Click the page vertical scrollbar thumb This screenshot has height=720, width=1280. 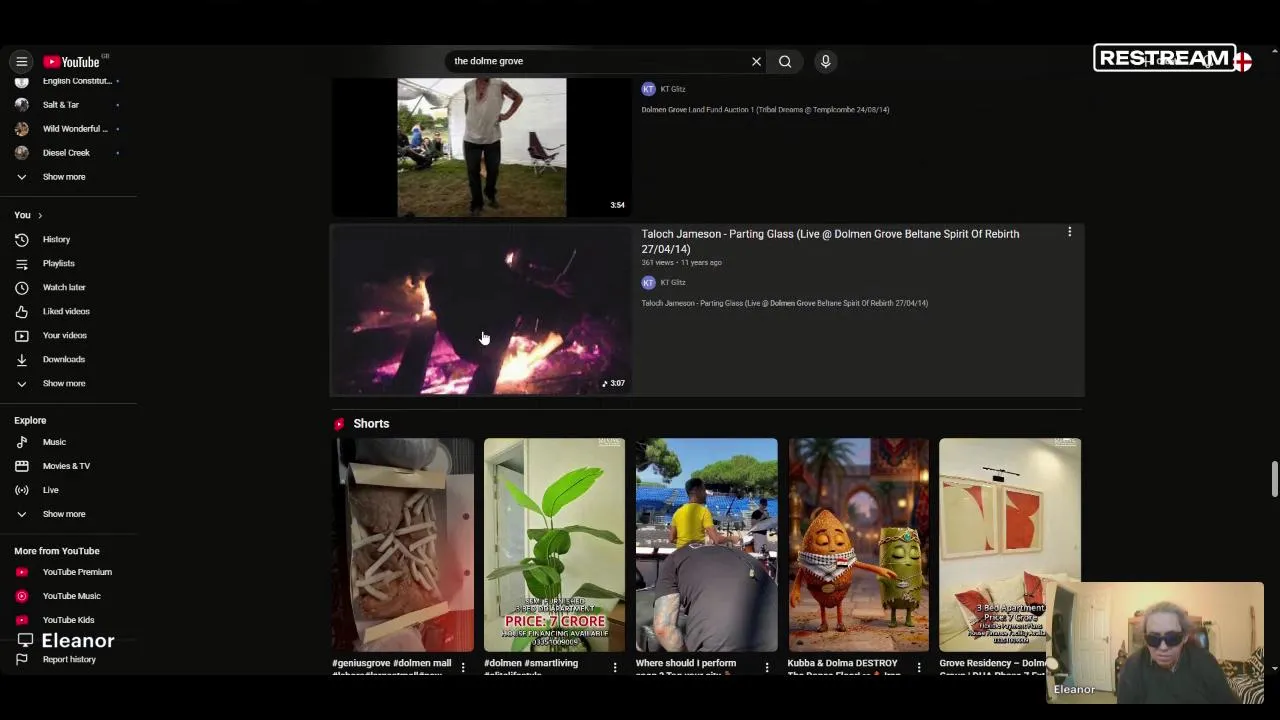click(1274, 478)
